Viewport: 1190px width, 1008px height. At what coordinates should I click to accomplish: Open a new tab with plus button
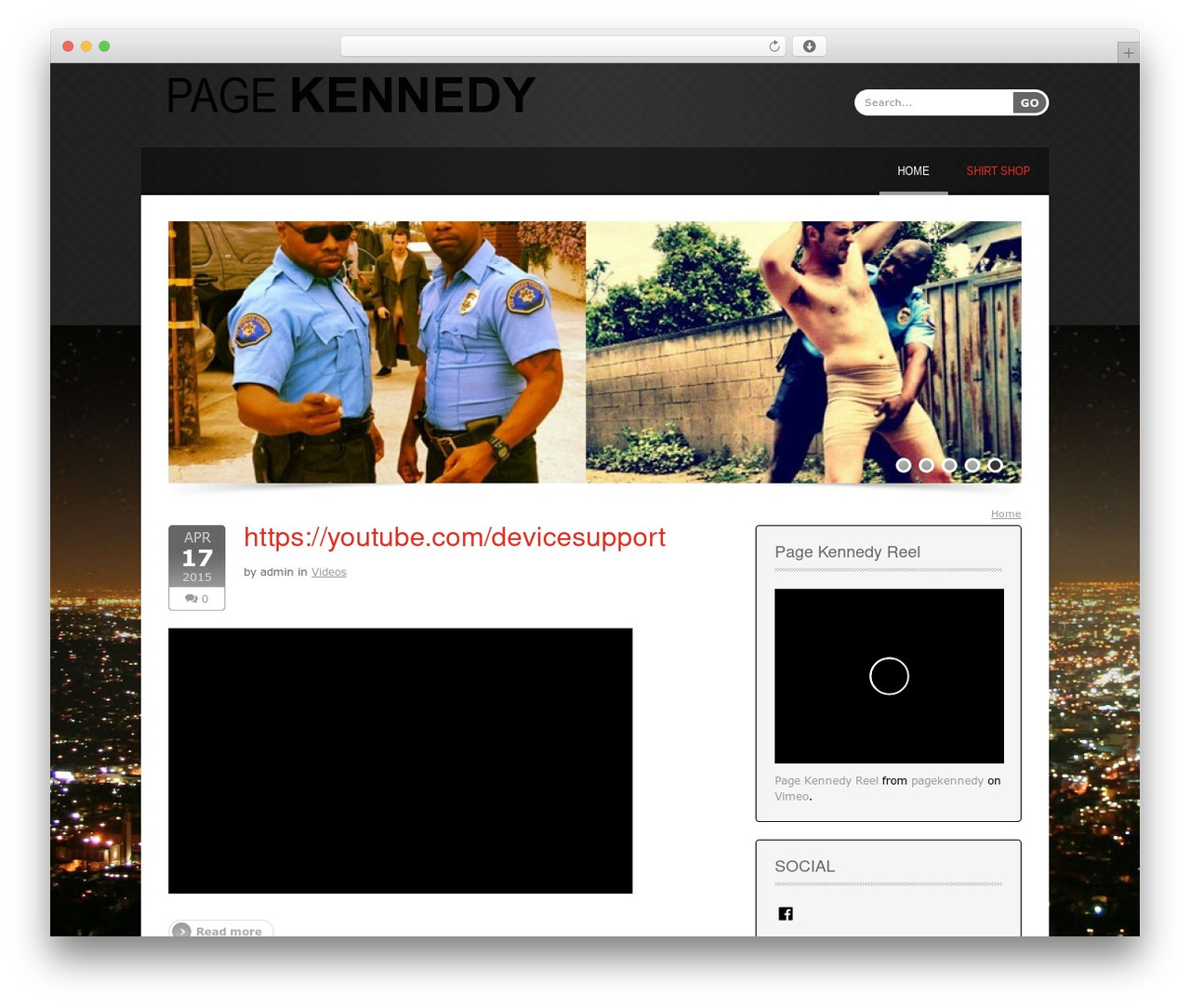1128,53
